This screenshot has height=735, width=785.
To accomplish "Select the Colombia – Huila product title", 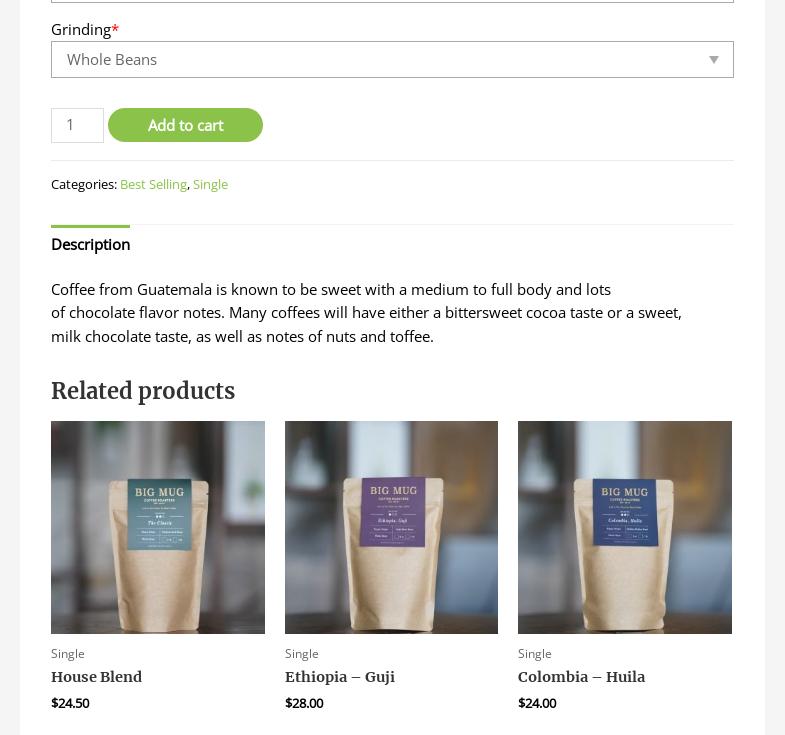I will click(581, 677).
